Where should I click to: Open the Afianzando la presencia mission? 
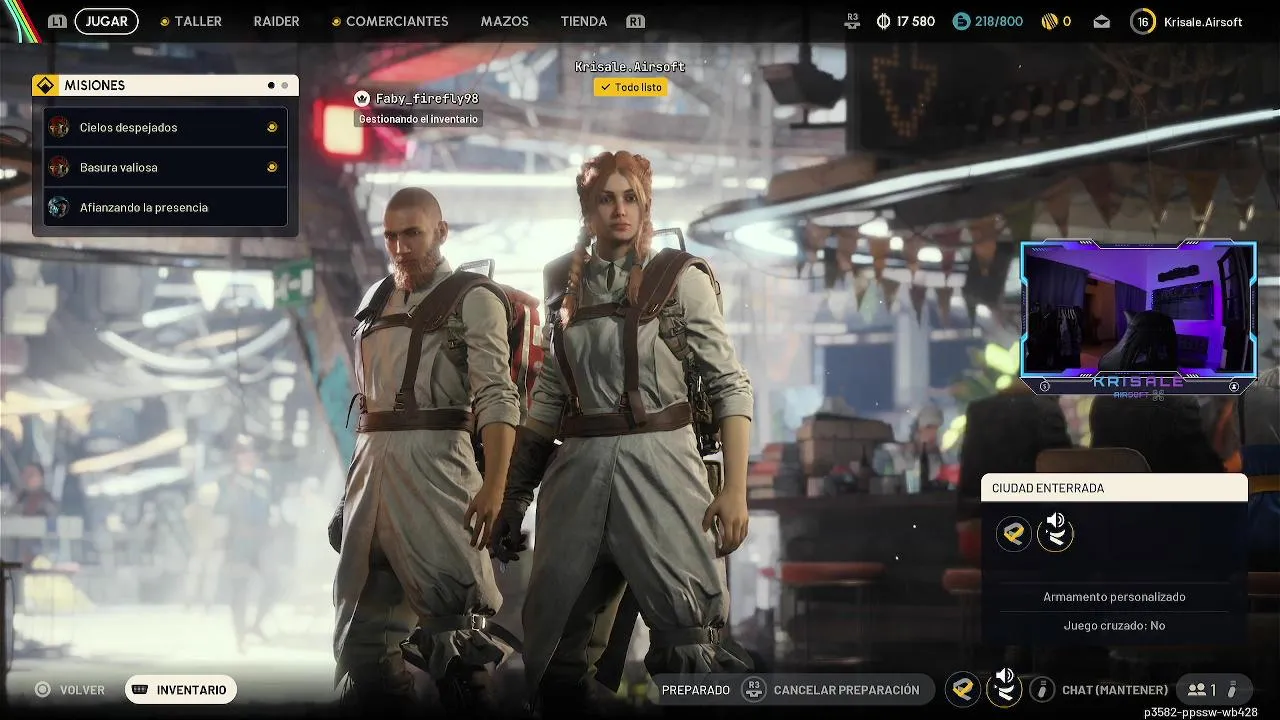pos(166,207)
